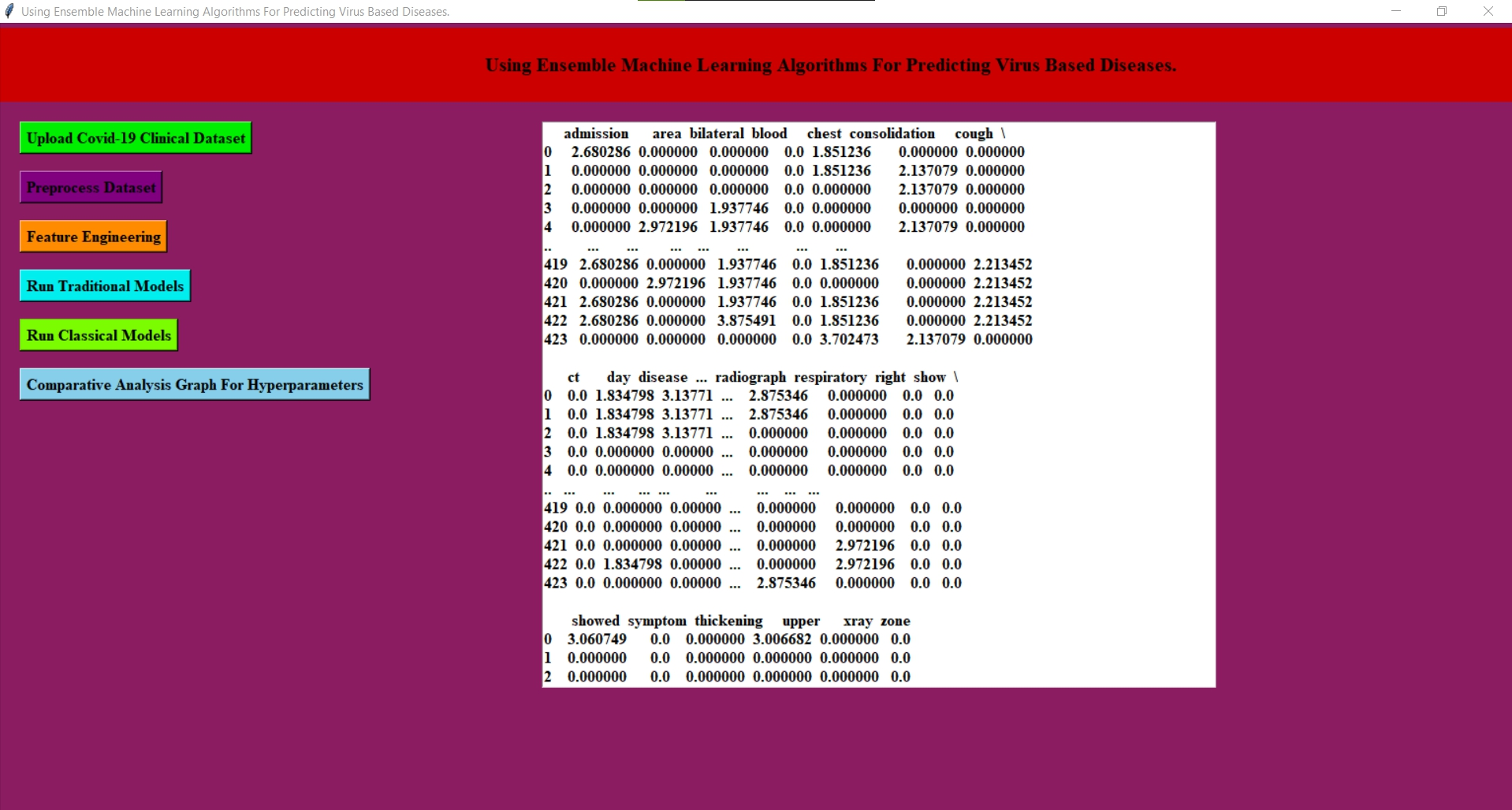Open Comparative Analysis Graph For Hyperparameters
The image size is (1512, 810).
(193, 384)
